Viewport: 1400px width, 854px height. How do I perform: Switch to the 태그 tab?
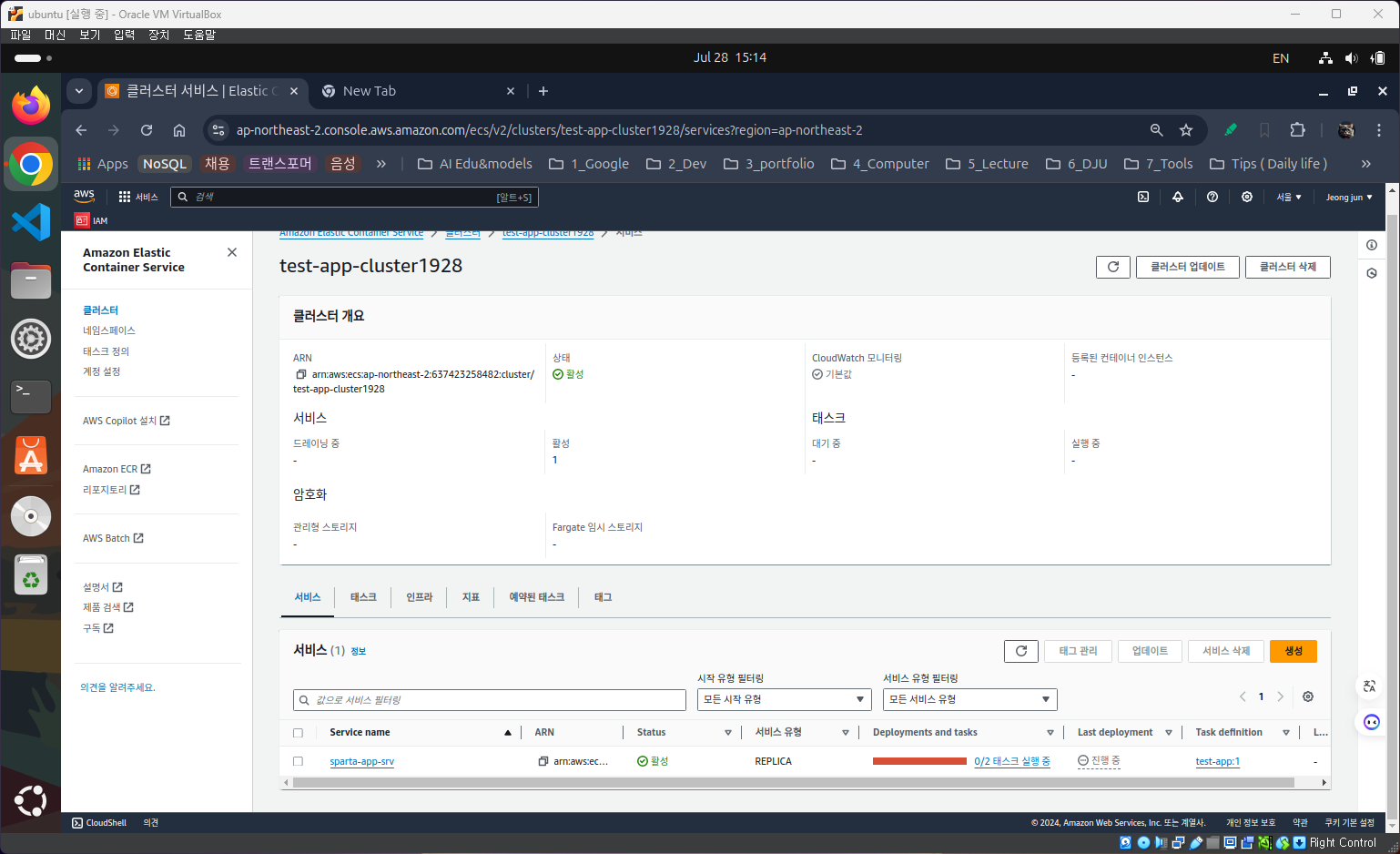click(603, 597)
